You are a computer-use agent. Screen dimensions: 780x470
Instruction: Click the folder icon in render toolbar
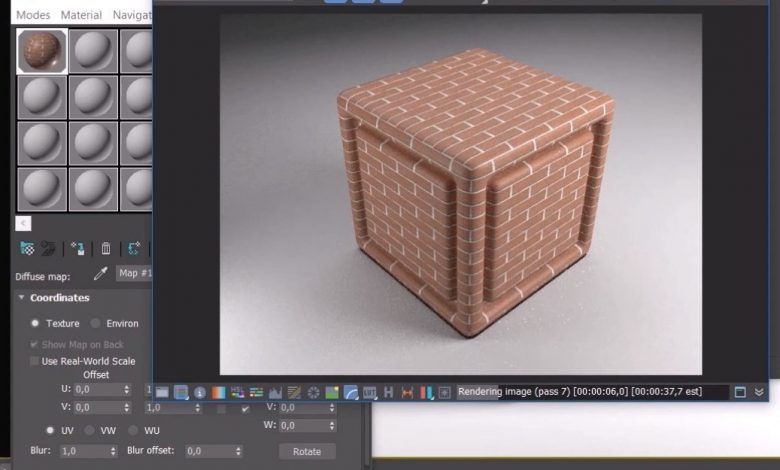point(162,392)
